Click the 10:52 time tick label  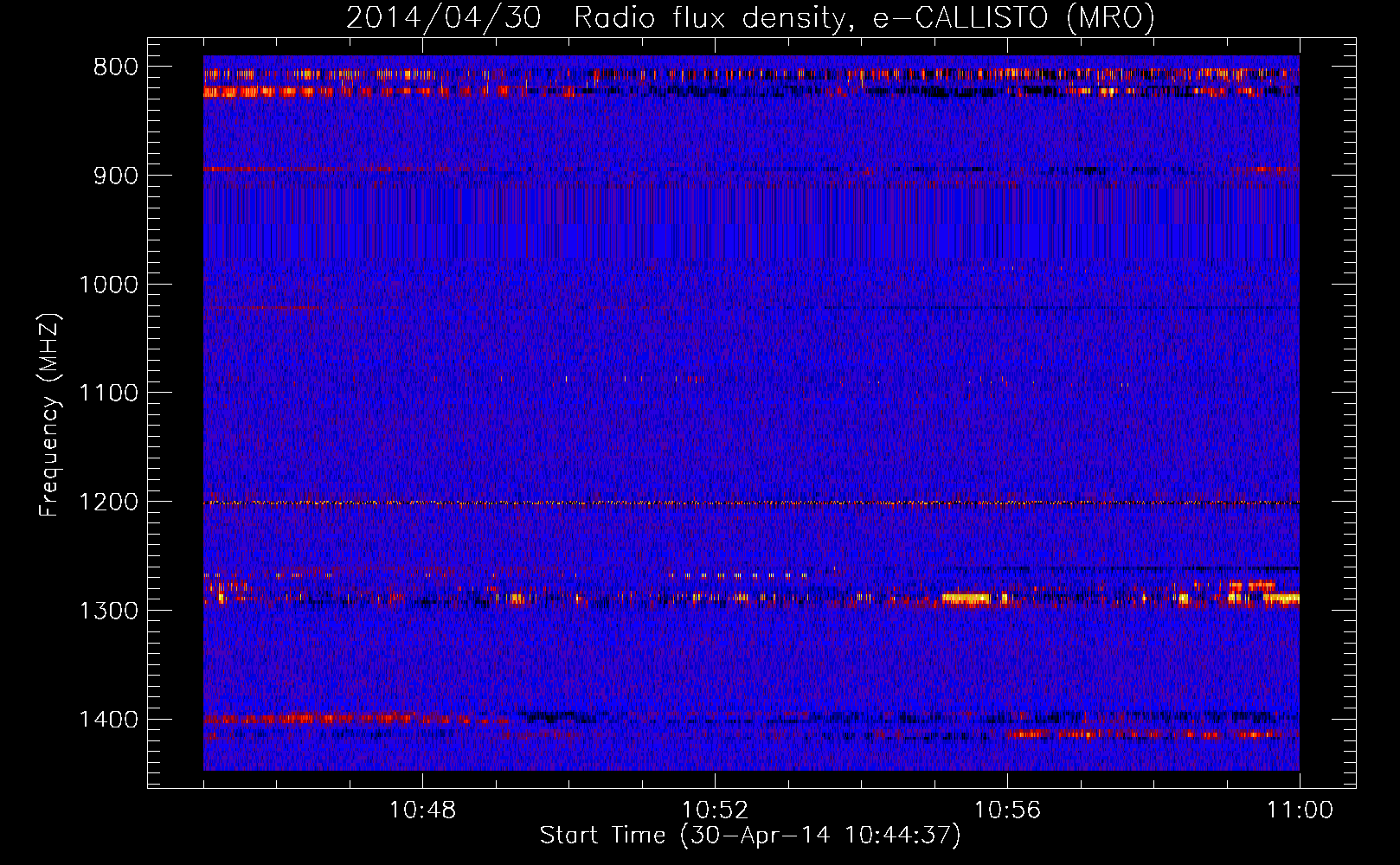715,811
